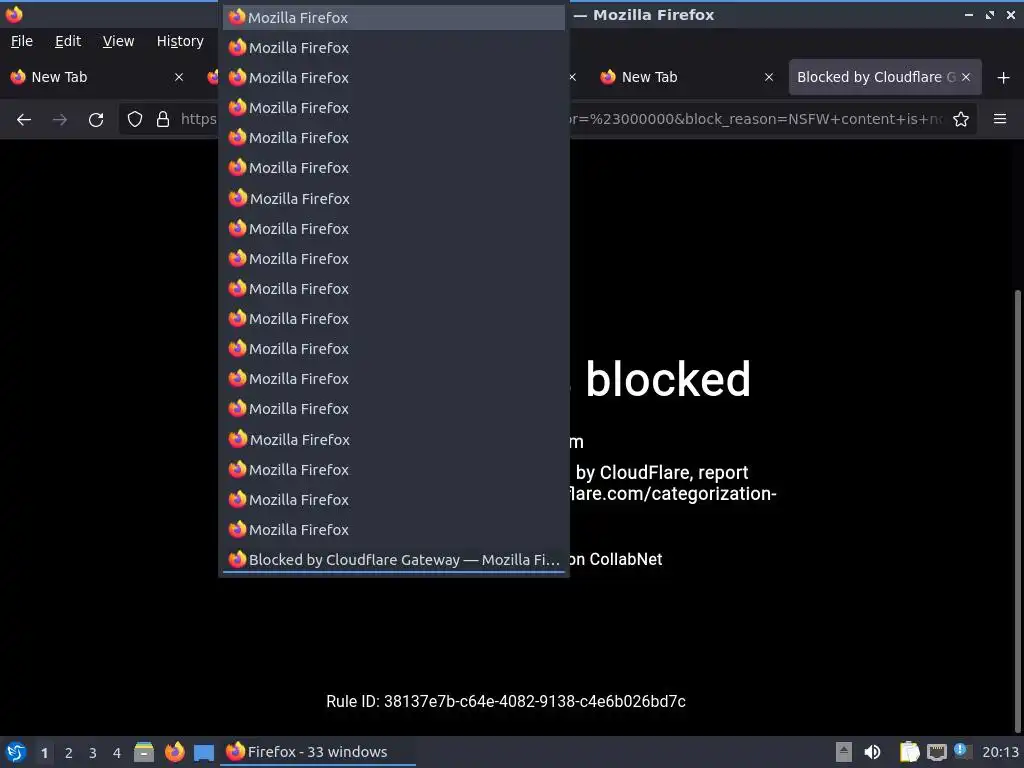This screenshot has height=768, width=1024.
Task: Click the forward navigation arrow
Action: click(x=59, y=120)
